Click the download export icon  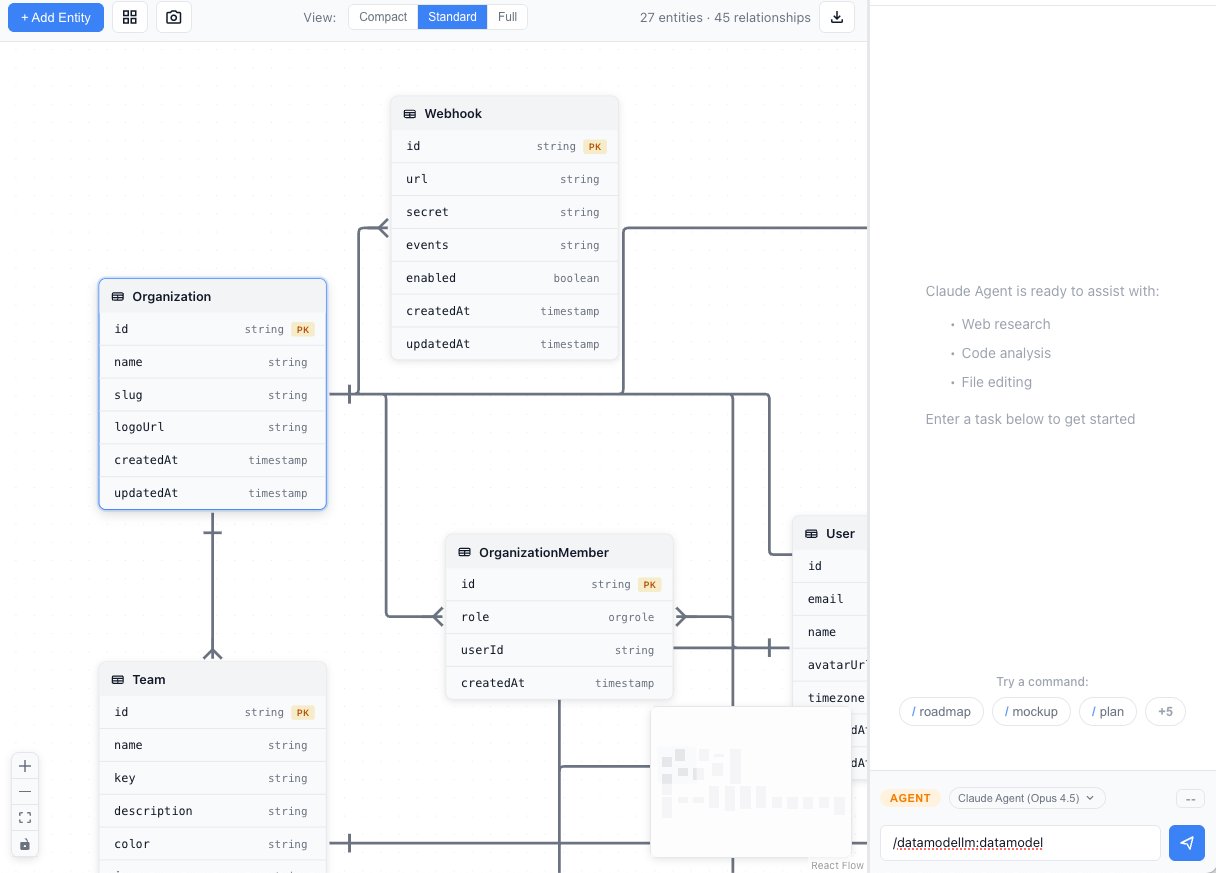837,17
